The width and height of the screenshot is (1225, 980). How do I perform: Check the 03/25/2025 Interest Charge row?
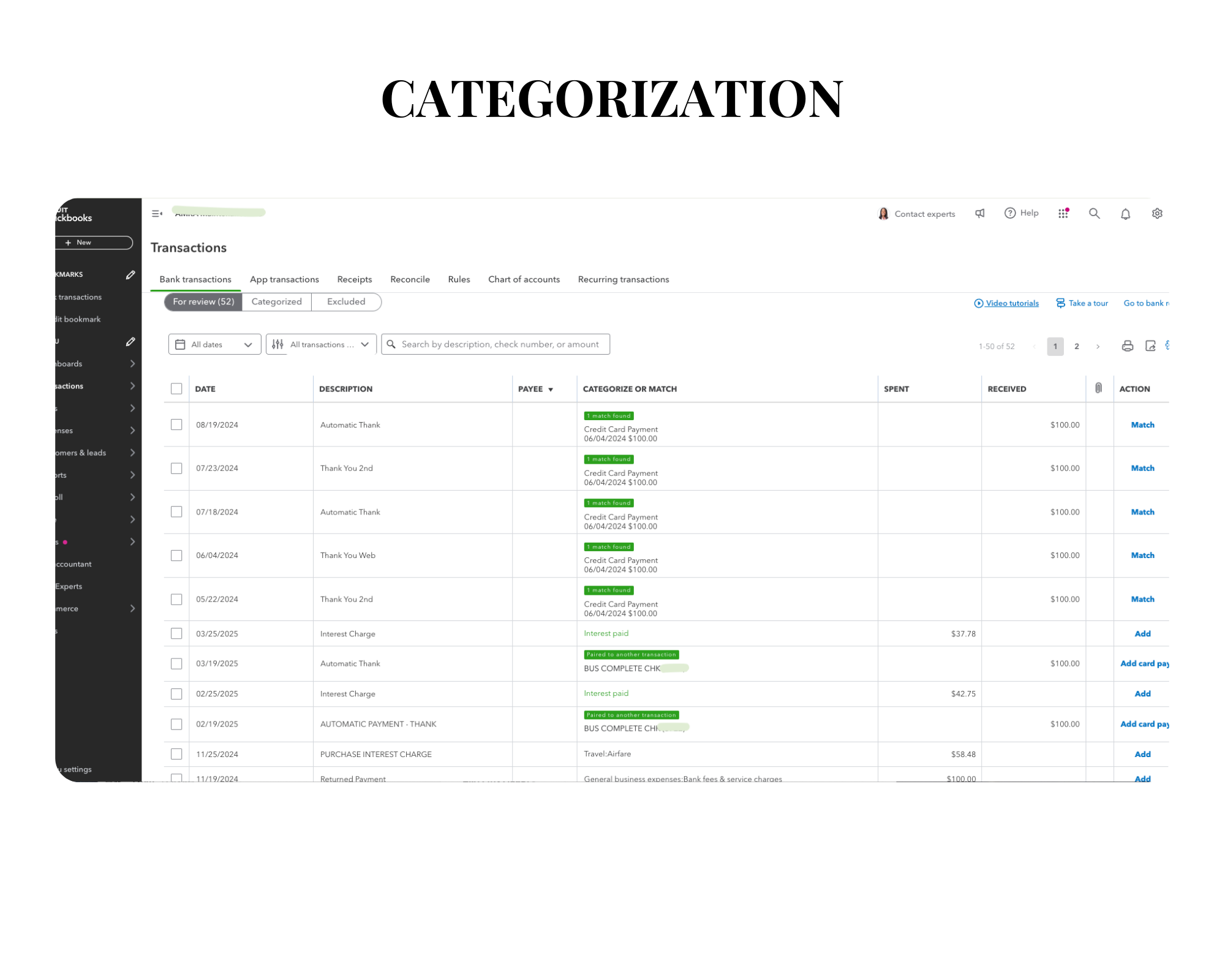(x=176, y=633)
